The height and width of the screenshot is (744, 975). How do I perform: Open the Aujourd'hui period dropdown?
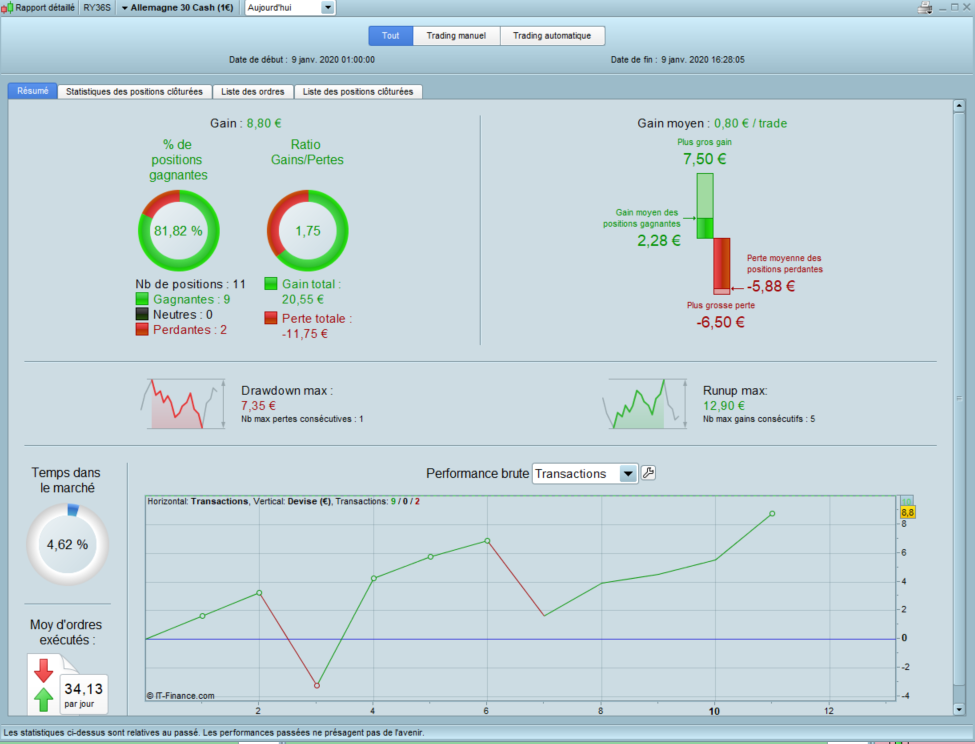pos(290,7)
